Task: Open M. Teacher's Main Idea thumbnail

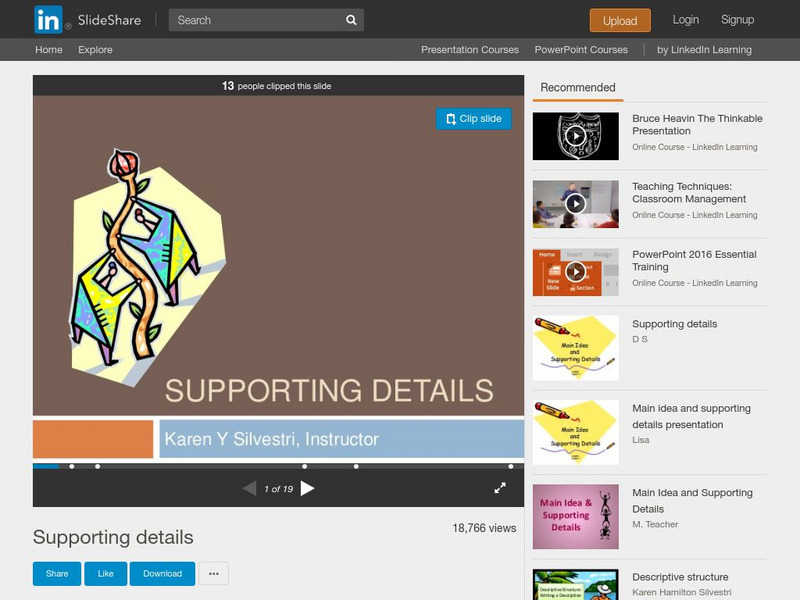Action: pos(576,516)
